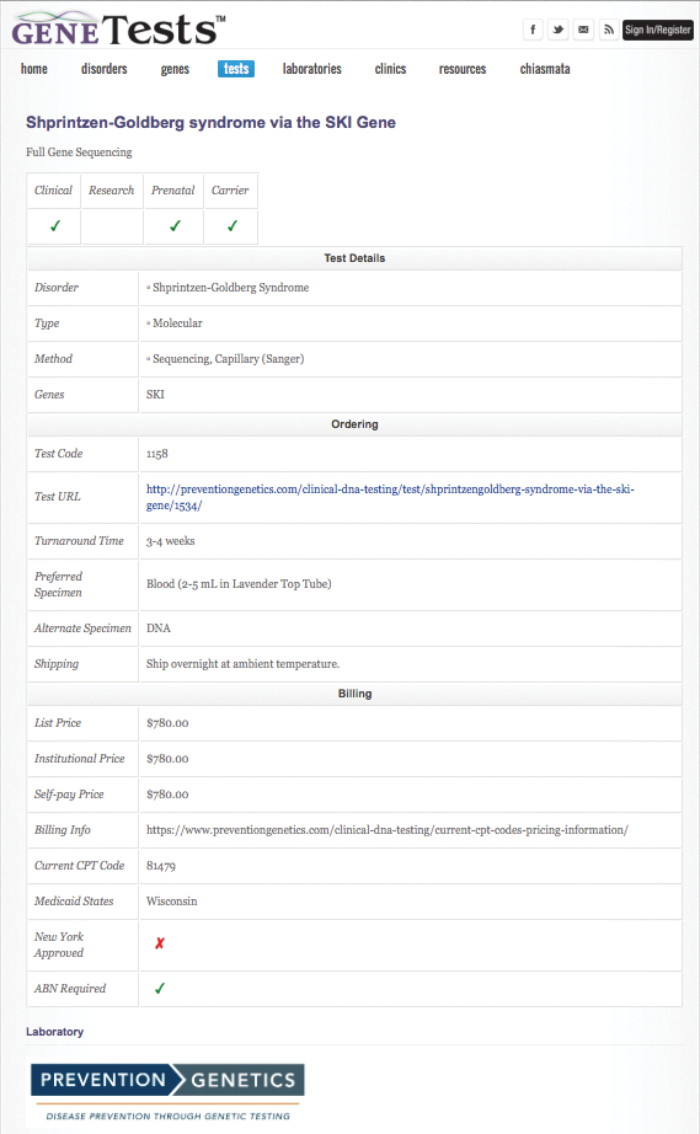Open the RSS feed icon
The image size is (700, 1134).
(x=608, y=30)
